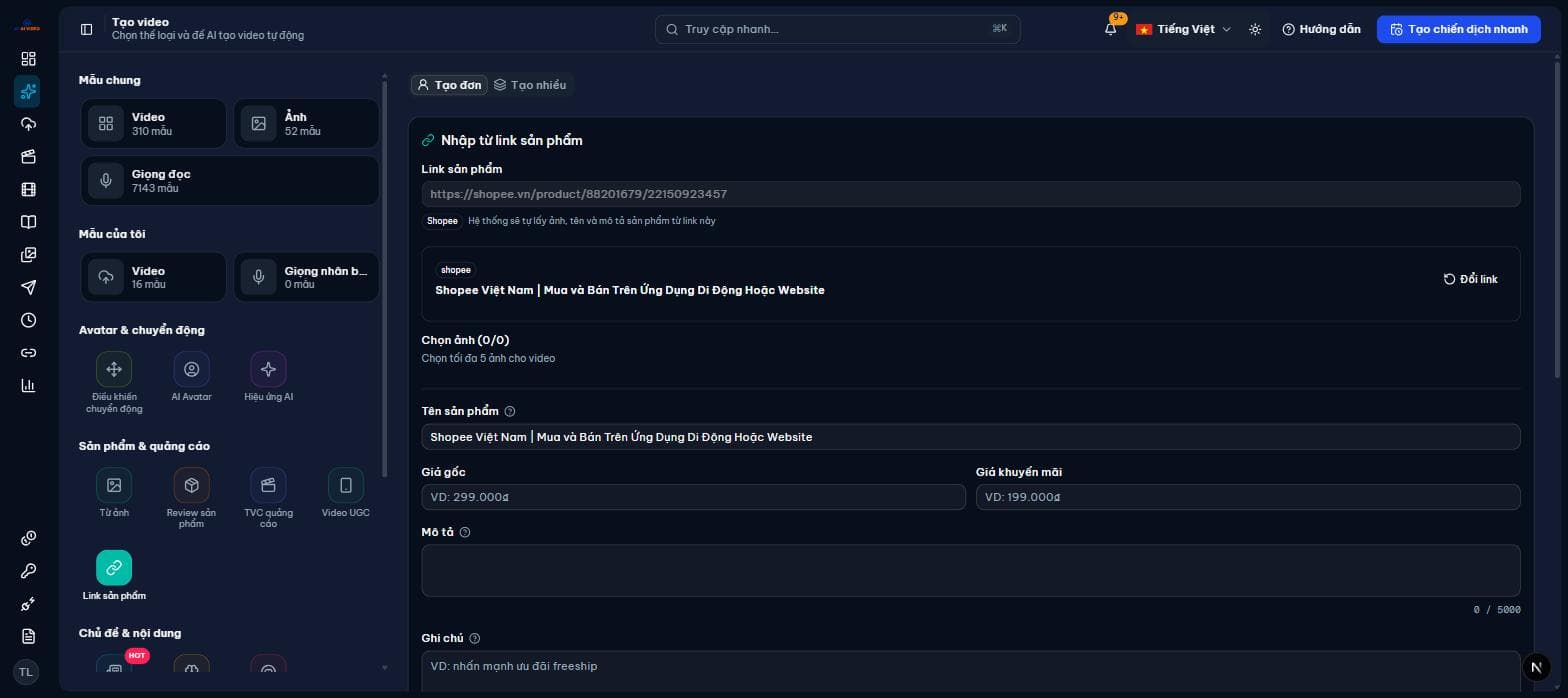Switch to the Tạo đơn tab

[x=449, y=85]
